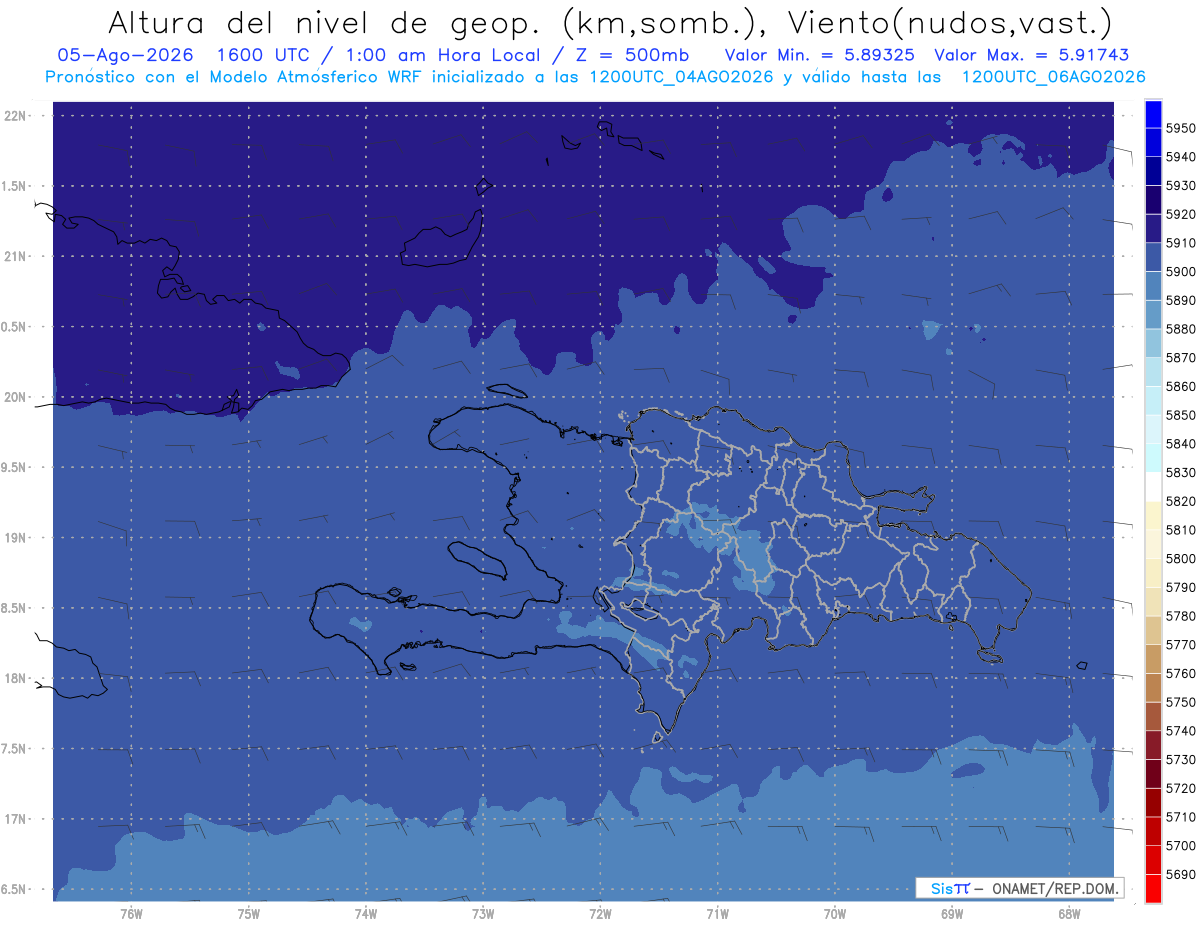The width and height of the screenshot is (1200, 927).
Task: Select the valid-until time '1200UTC_06AGO2026'
Action: [x=1054, y=77]
